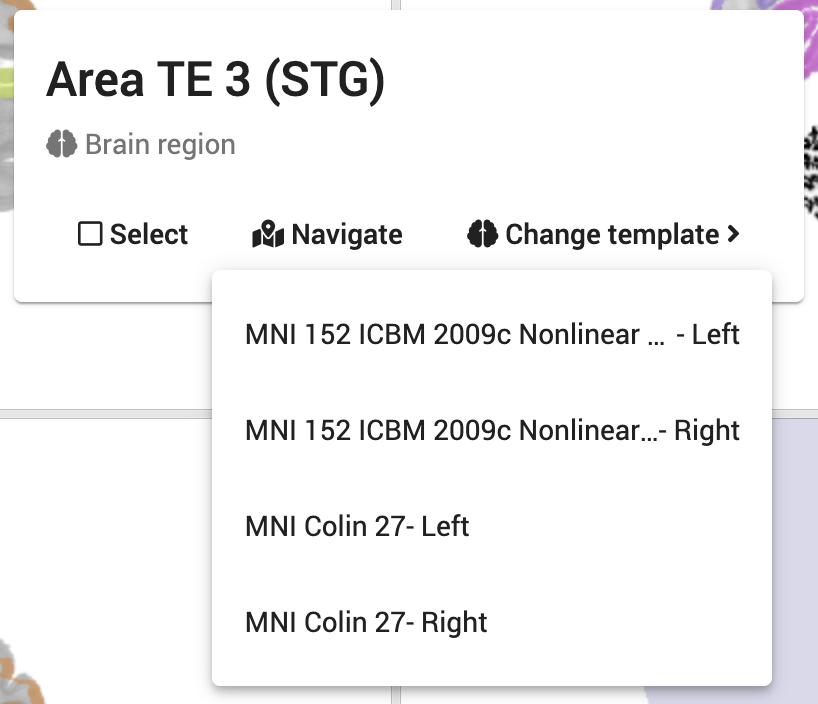Click the "Area TE 3 (STG)" title
Image resolution: width=818 pixels, height=704 pixels.
215,81
